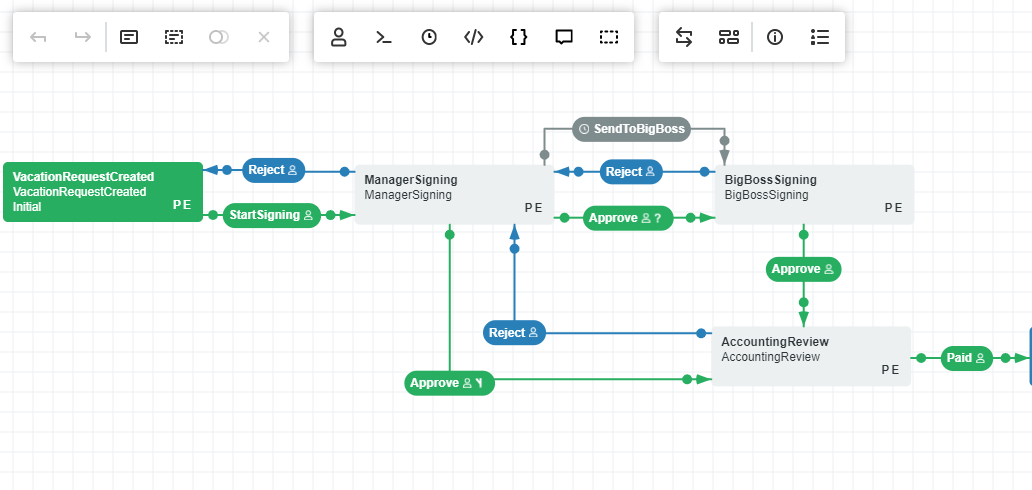Click the dashed rectangle icon in toolbar
Viewport: 1032px width, 490px height.
609,37
